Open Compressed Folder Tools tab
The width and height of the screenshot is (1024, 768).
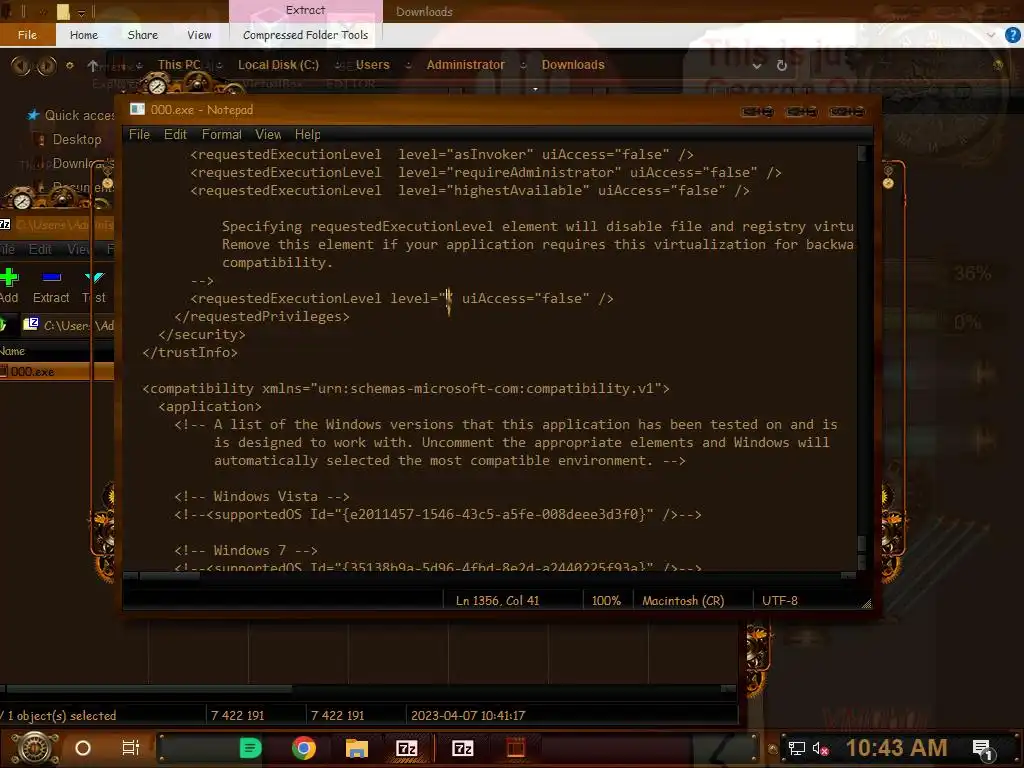pyautogui.click(x=305, y=35)
